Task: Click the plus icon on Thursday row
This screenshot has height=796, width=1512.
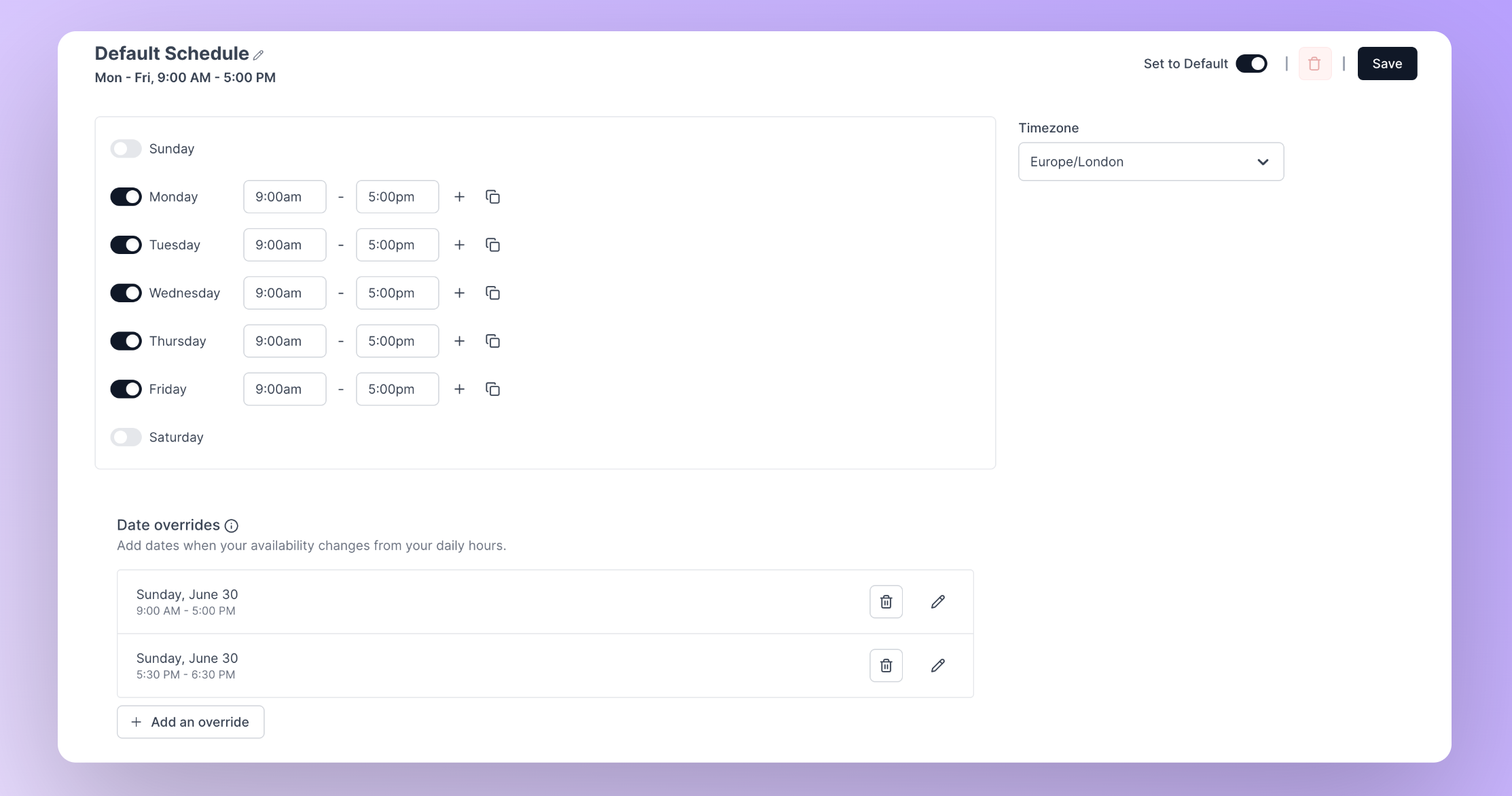Action: tap(459, 341)
